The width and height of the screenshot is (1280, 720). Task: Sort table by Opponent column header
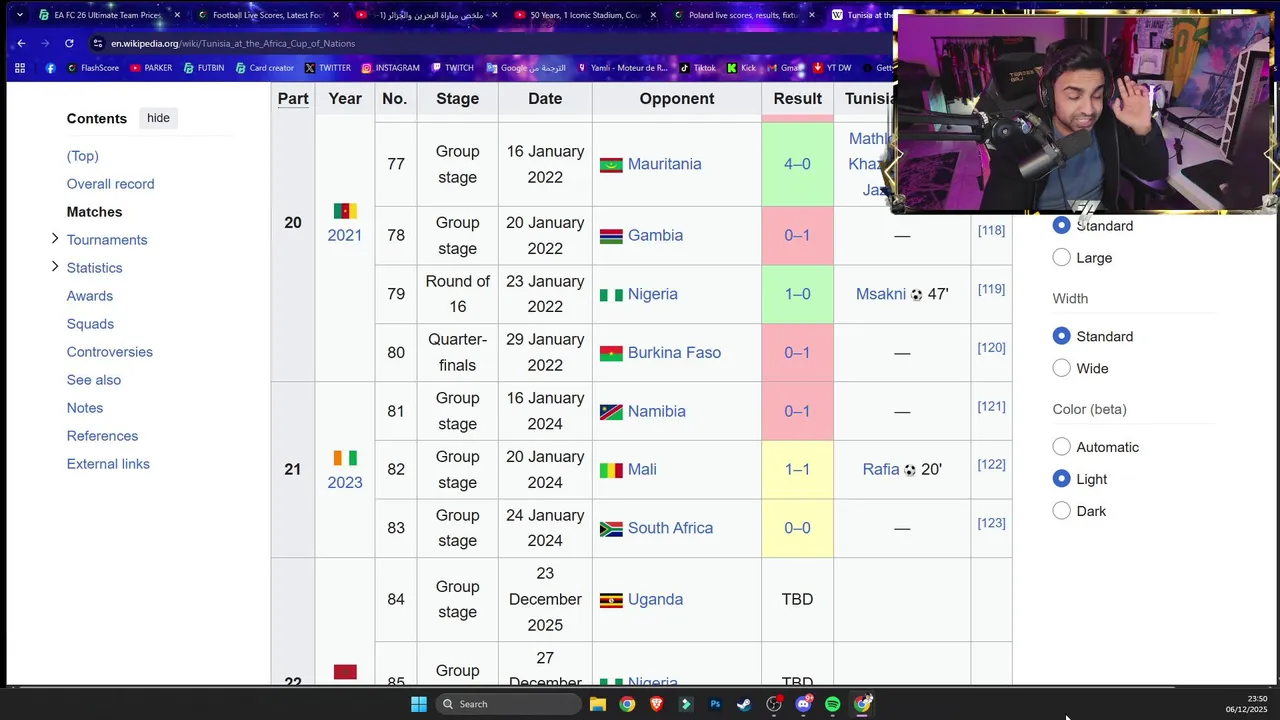(677, 98)
